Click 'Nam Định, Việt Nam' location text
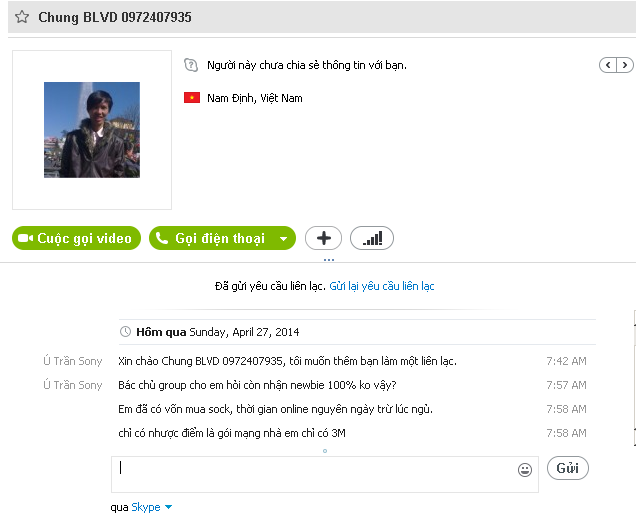 click(x=255, y=98)
